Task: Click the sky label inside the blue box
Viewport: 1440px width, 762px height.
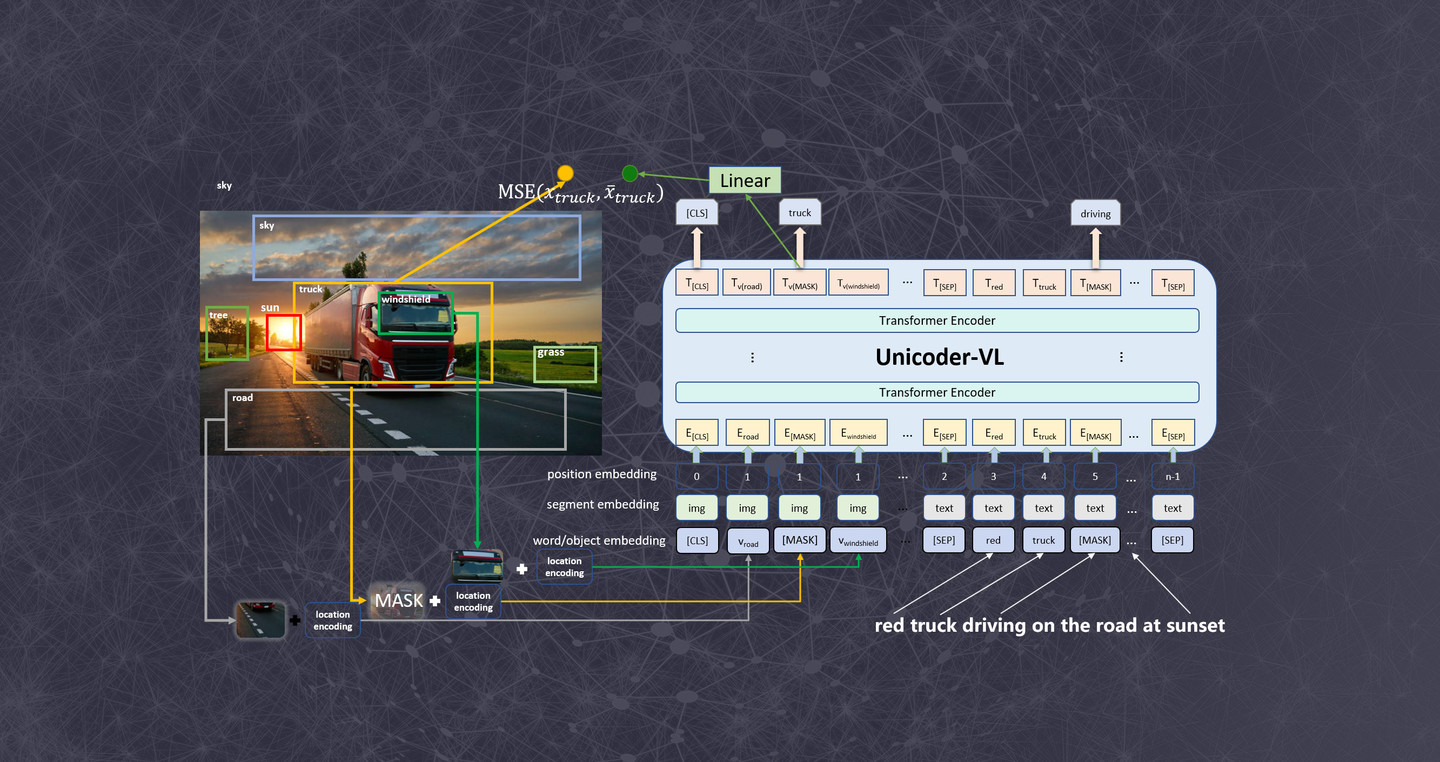Action: pyautogui.click(x=267, y=226)
